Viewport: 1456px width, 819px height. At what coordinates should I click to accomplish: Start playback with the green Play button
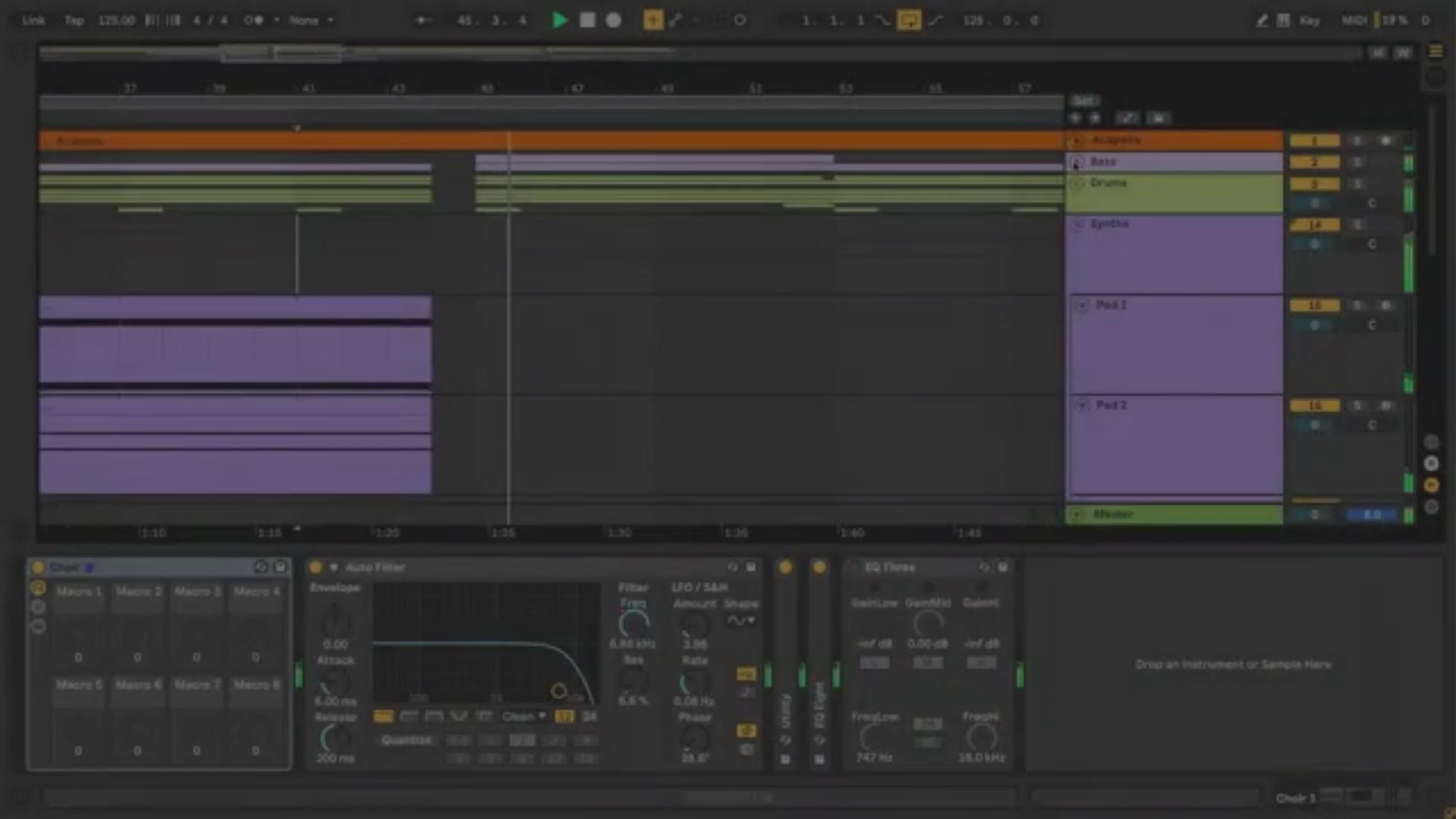click(x=560, y=20)
